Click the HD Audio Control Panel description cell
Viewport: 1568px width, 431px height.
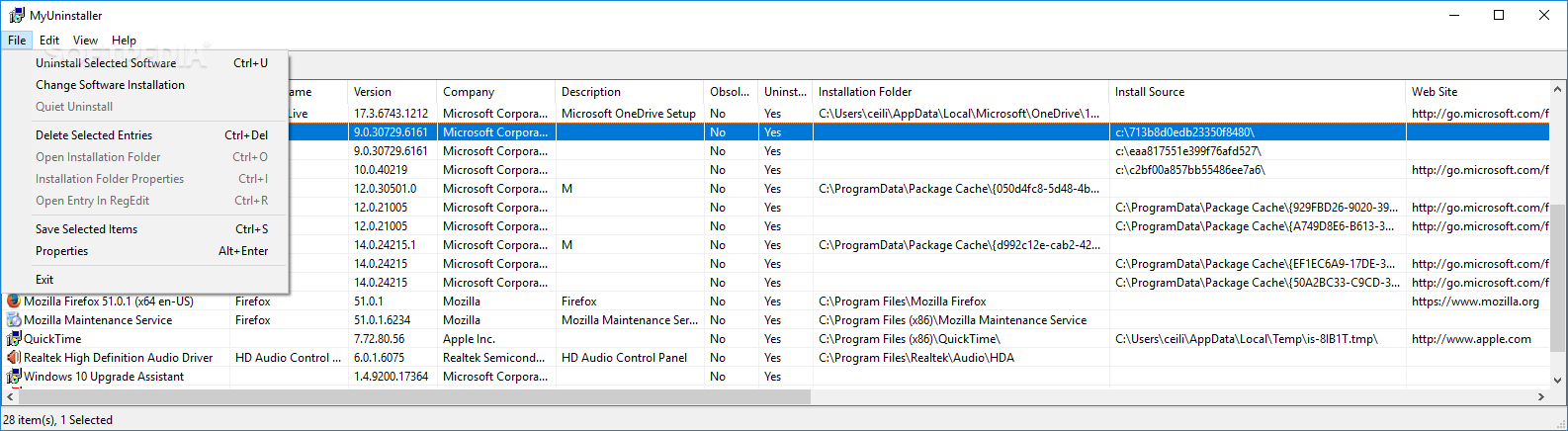pos(624,358)
